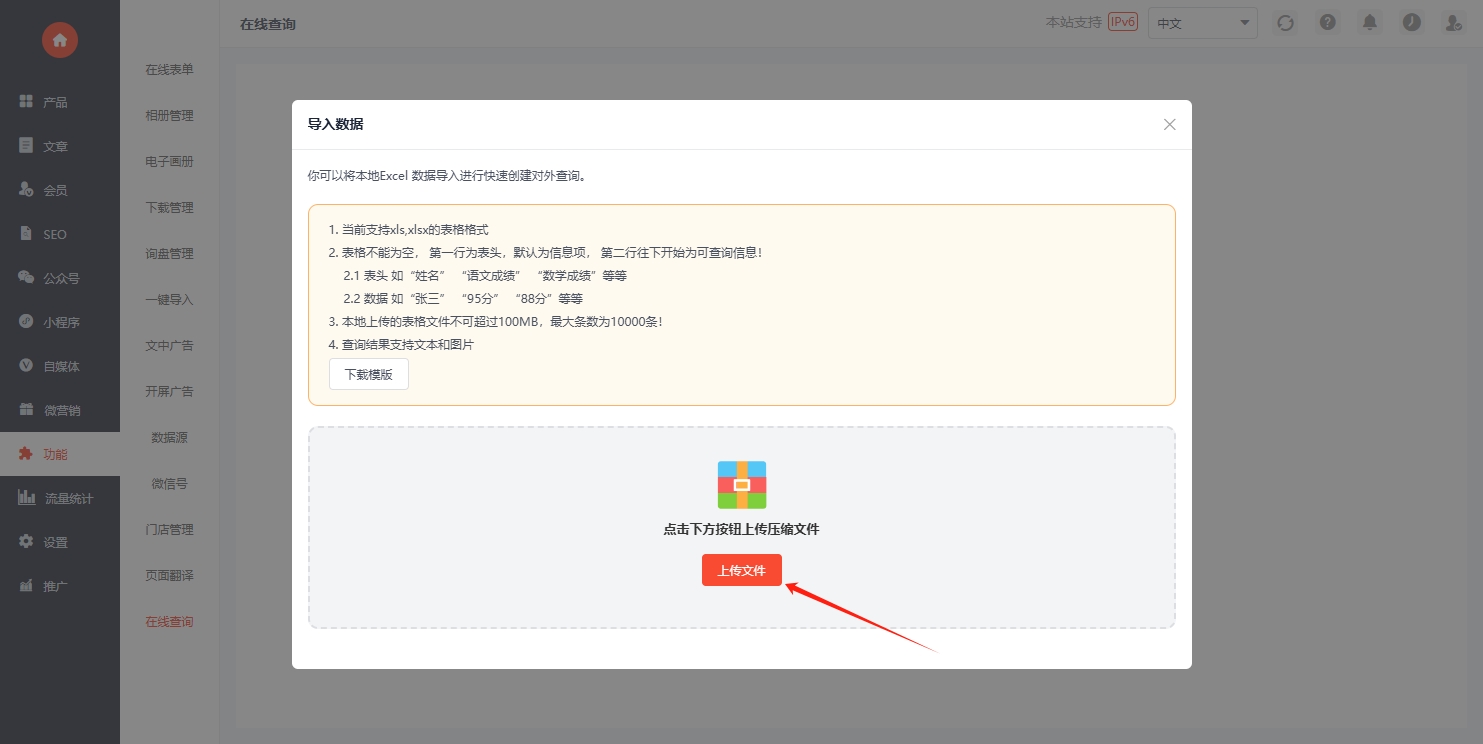Click the refresh icon in top bar
The image size is (1483, 744).
point(1285,22)
